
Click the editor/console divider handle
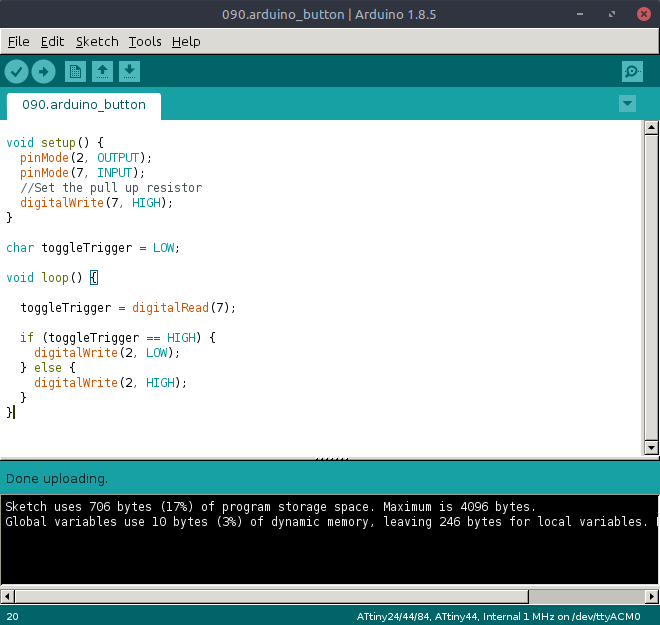(x=332, y=458)
